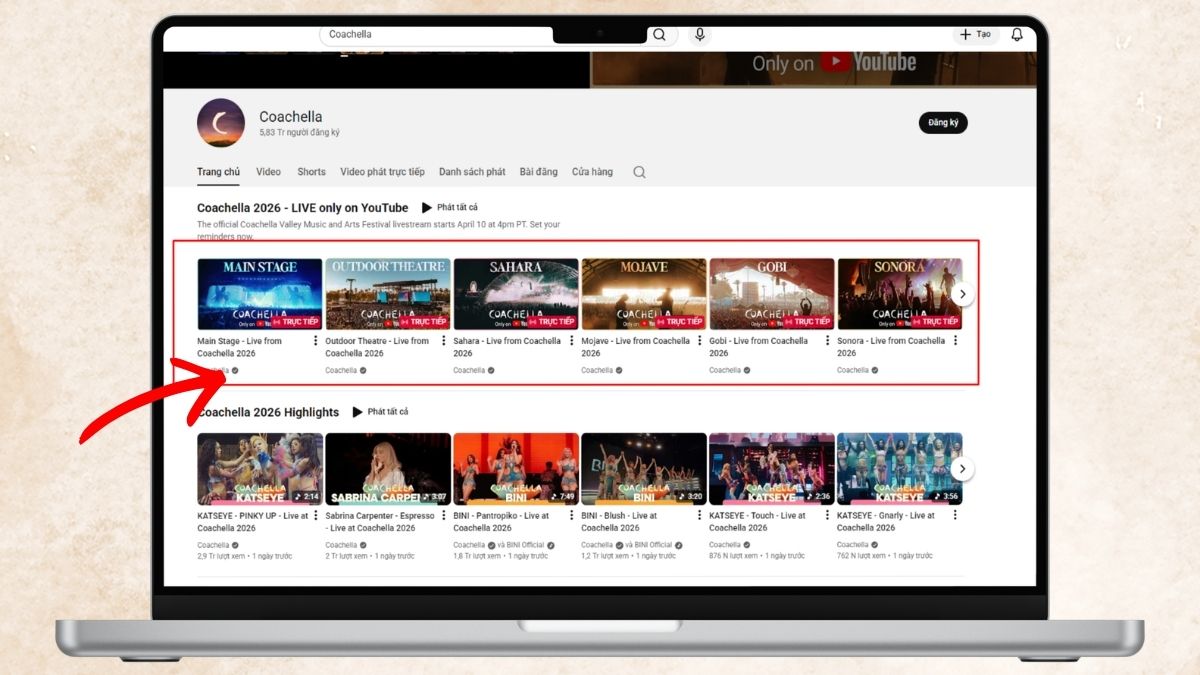Show next videos in the Highlights row
Image resolution: width=1200 pixels, height=675 pixels.
962,468
